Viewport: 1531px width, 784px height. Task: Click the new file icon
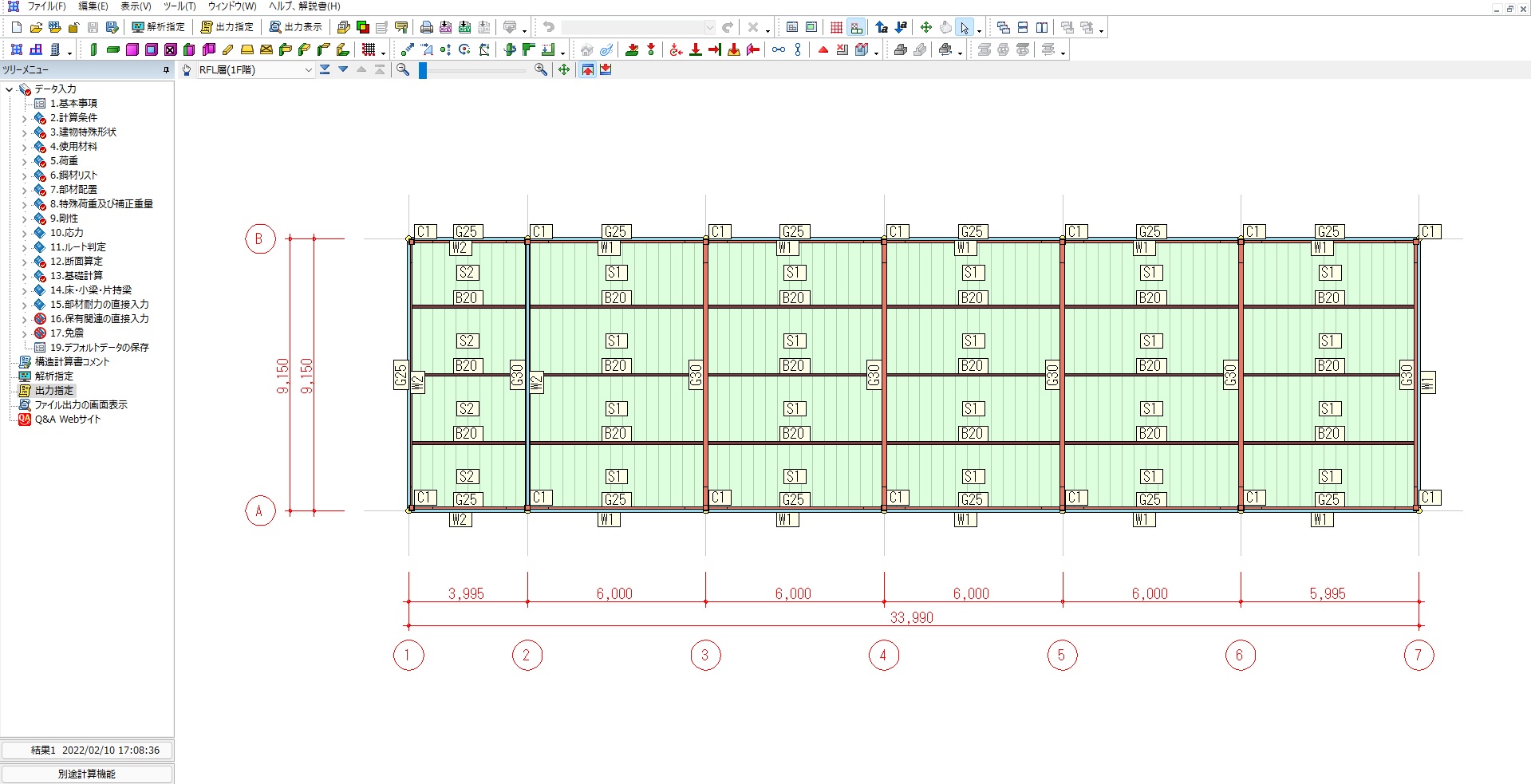coord(17,27)
